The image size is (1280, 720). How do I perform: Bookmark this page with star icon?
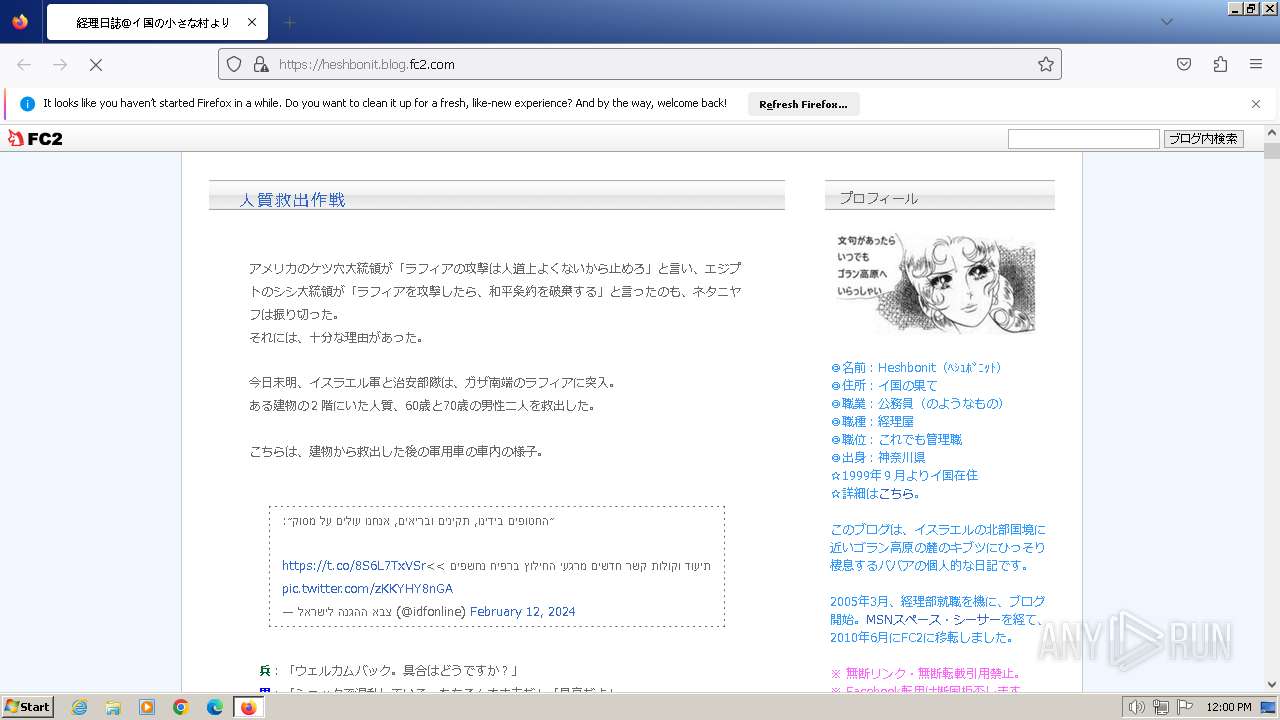(x=1045, y=64)
